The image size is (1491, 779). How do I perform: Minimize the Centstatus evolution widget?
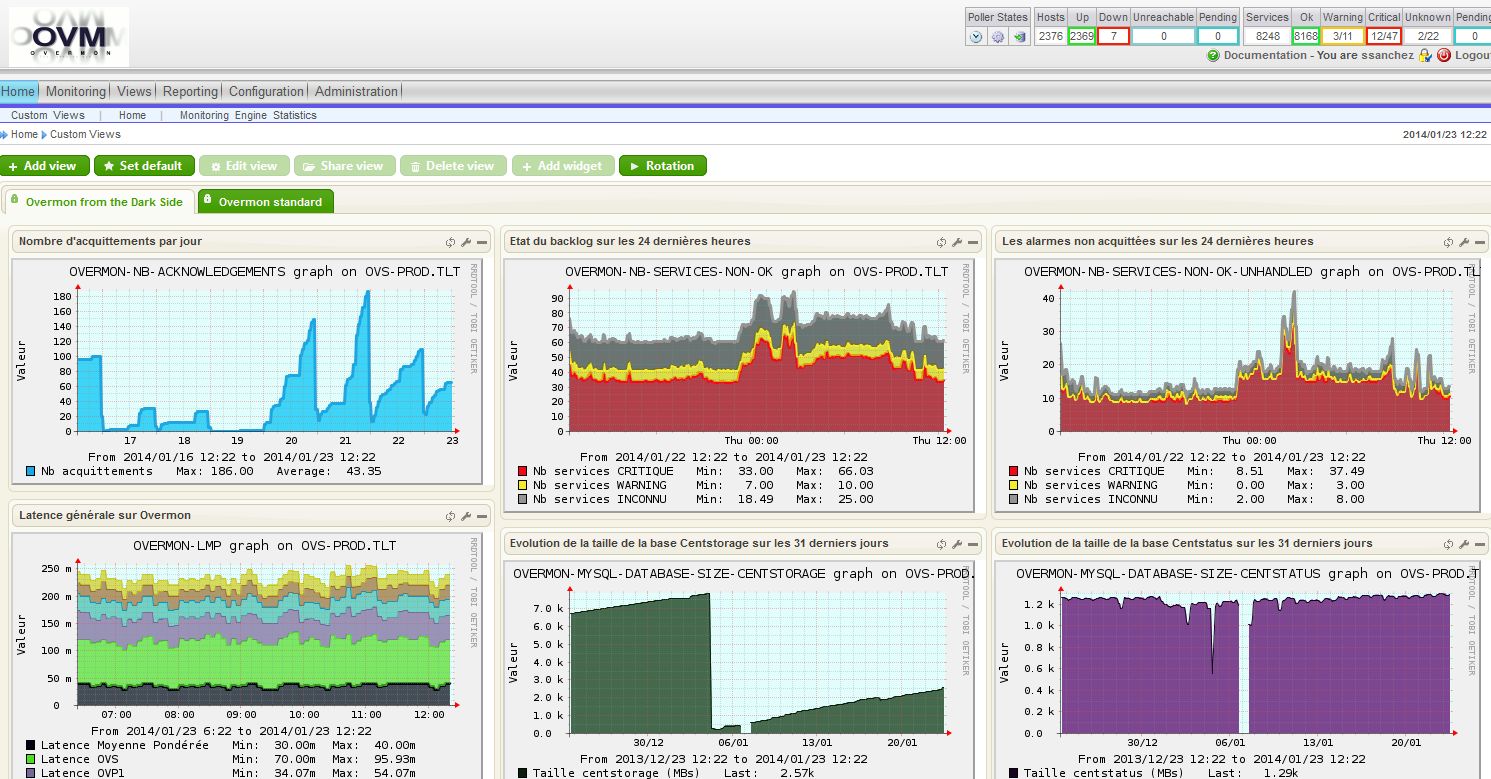[1480, 544]
